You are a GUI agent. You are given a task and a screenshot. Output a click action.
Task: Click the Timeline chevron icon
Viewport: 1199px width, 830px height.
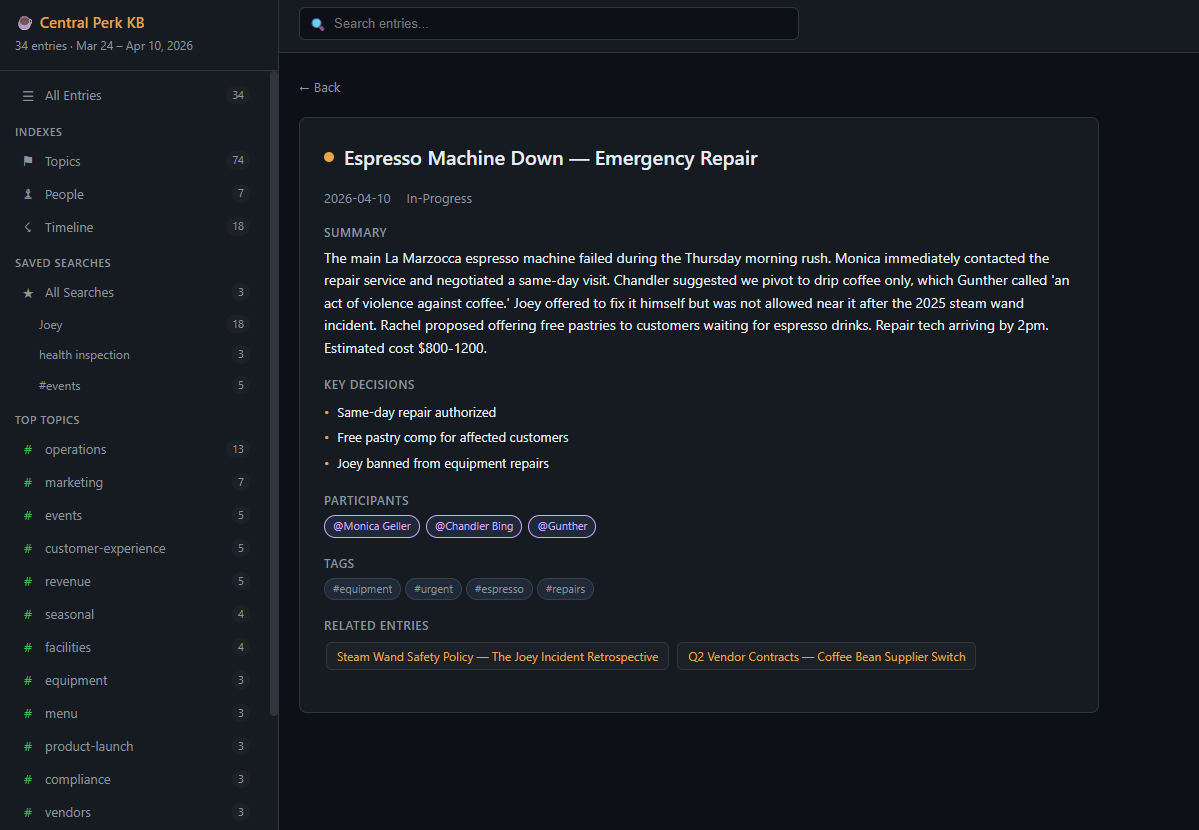point(28,228)
